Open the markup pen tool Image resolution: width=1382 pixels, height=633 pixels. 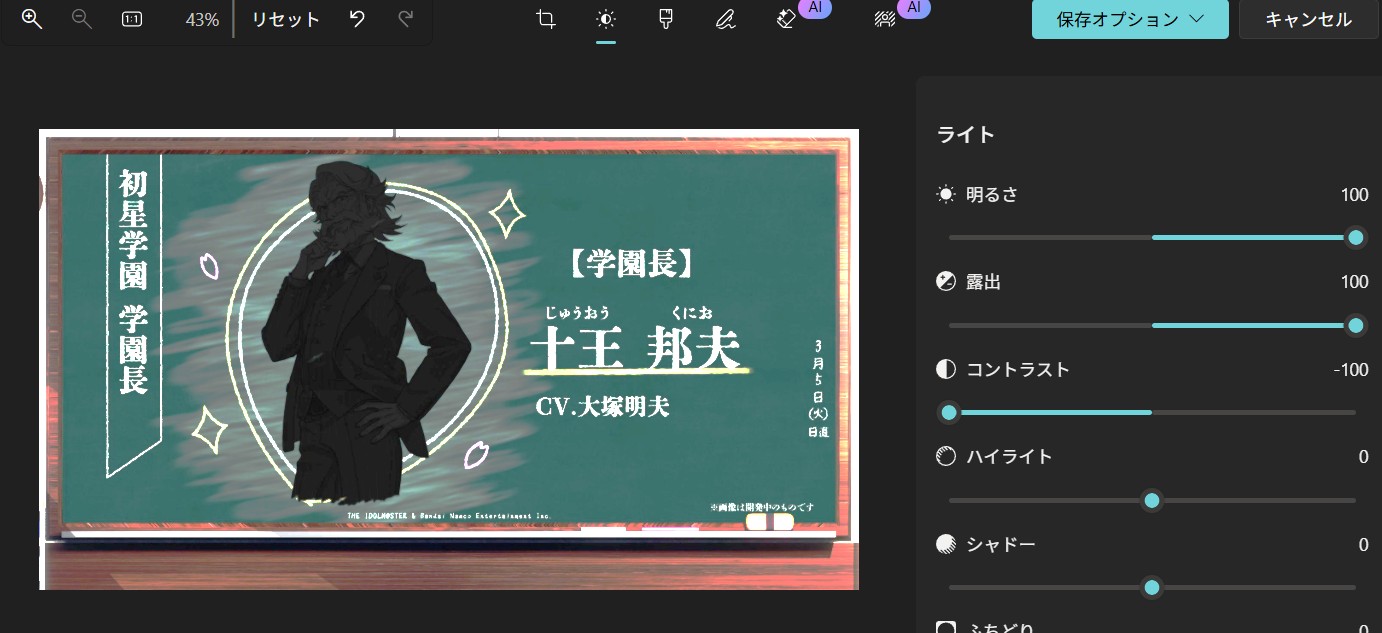coord(726,19)
